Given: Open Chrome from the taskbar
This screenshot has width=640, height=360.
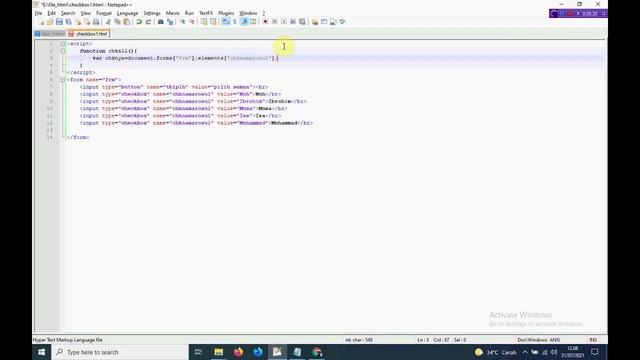Looking at the screenshot, I should tap(317, 352).
